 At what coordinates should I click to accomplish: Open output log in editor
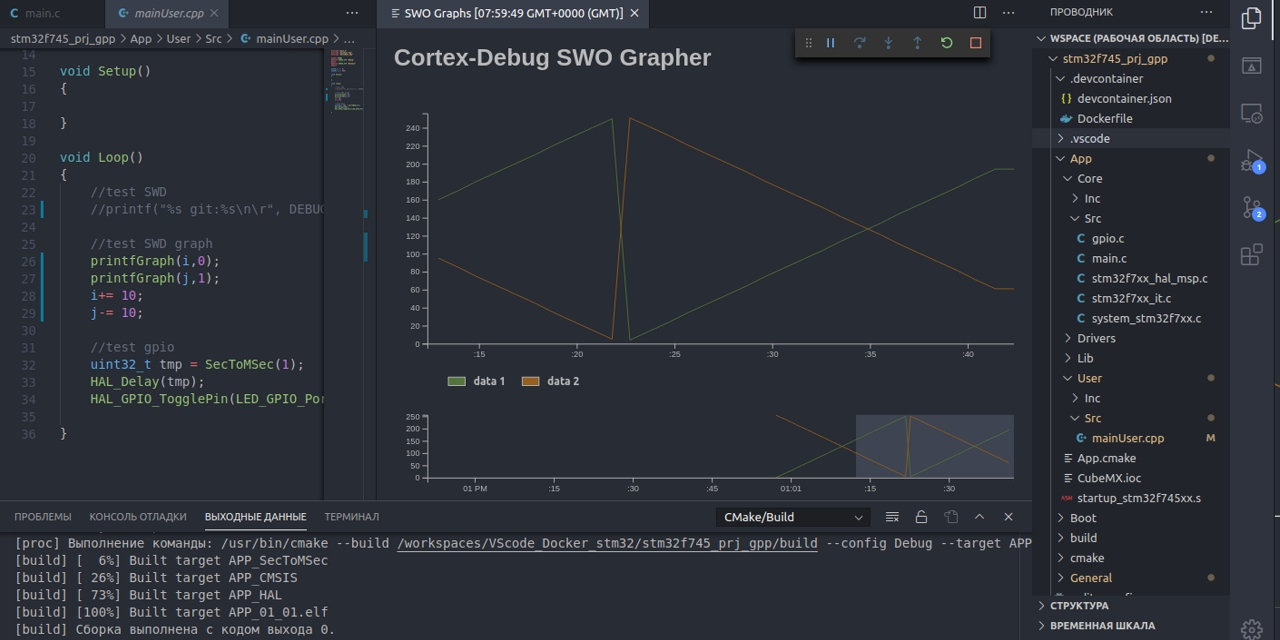click(950, 517)
